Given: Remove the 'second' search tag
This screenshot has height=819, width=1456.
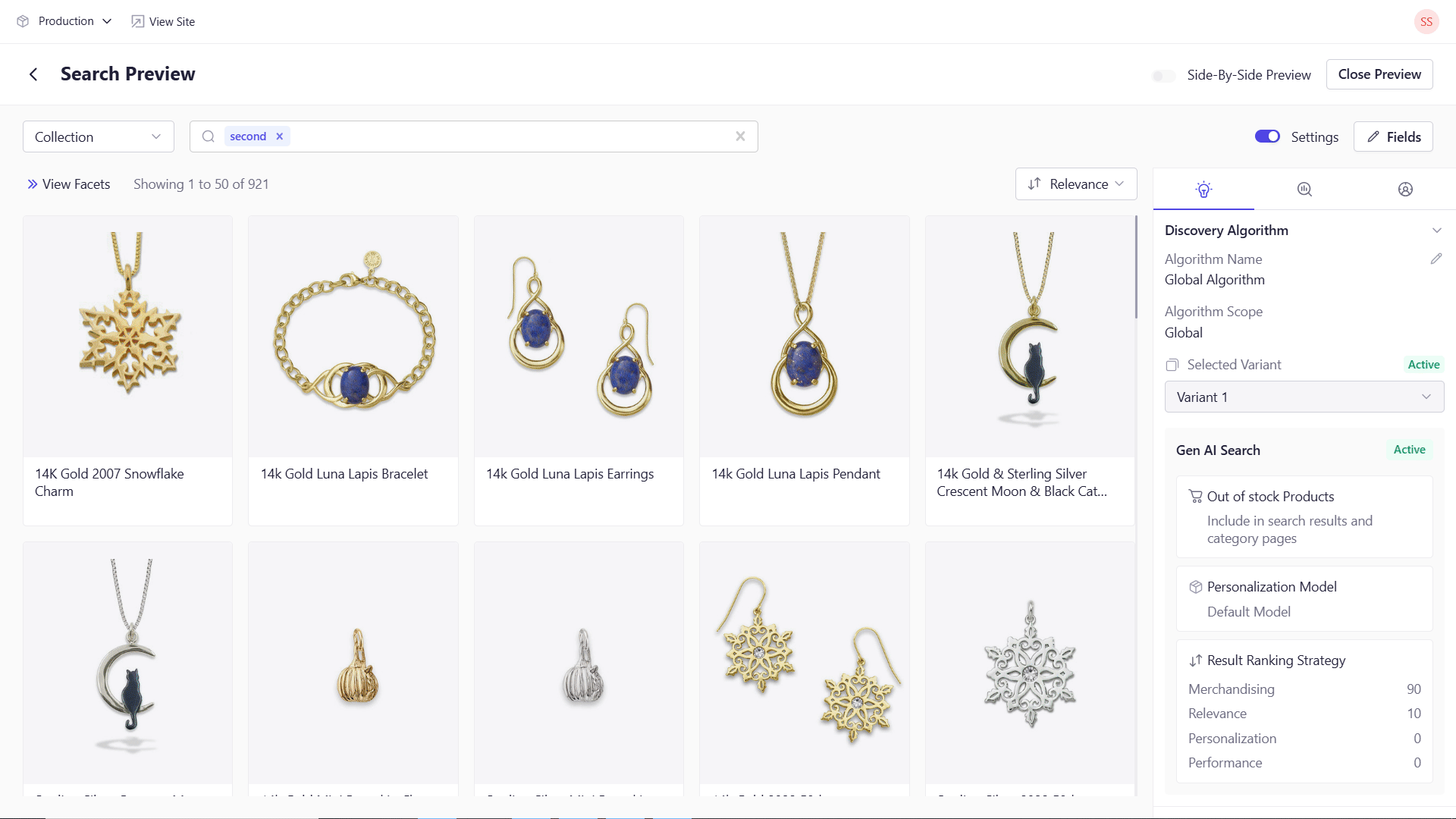Looking at the screenshot, I should [x=280, y=136].
